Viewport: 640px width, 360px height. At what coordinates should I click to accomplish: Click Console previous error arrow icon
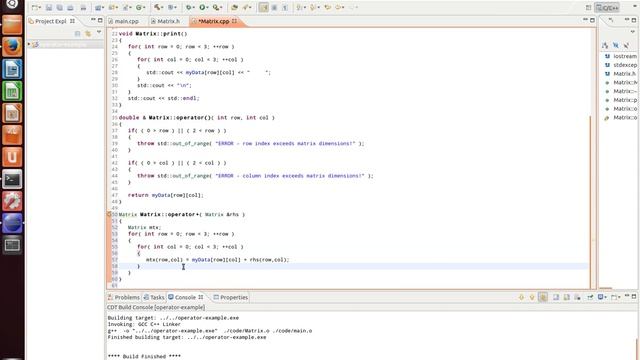click(521, 297)
